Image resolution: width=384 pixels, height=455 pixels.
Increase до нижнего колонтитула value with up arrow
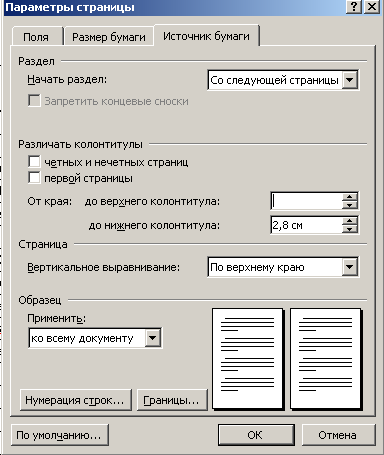pyautogui.click(x=350, y=221)
